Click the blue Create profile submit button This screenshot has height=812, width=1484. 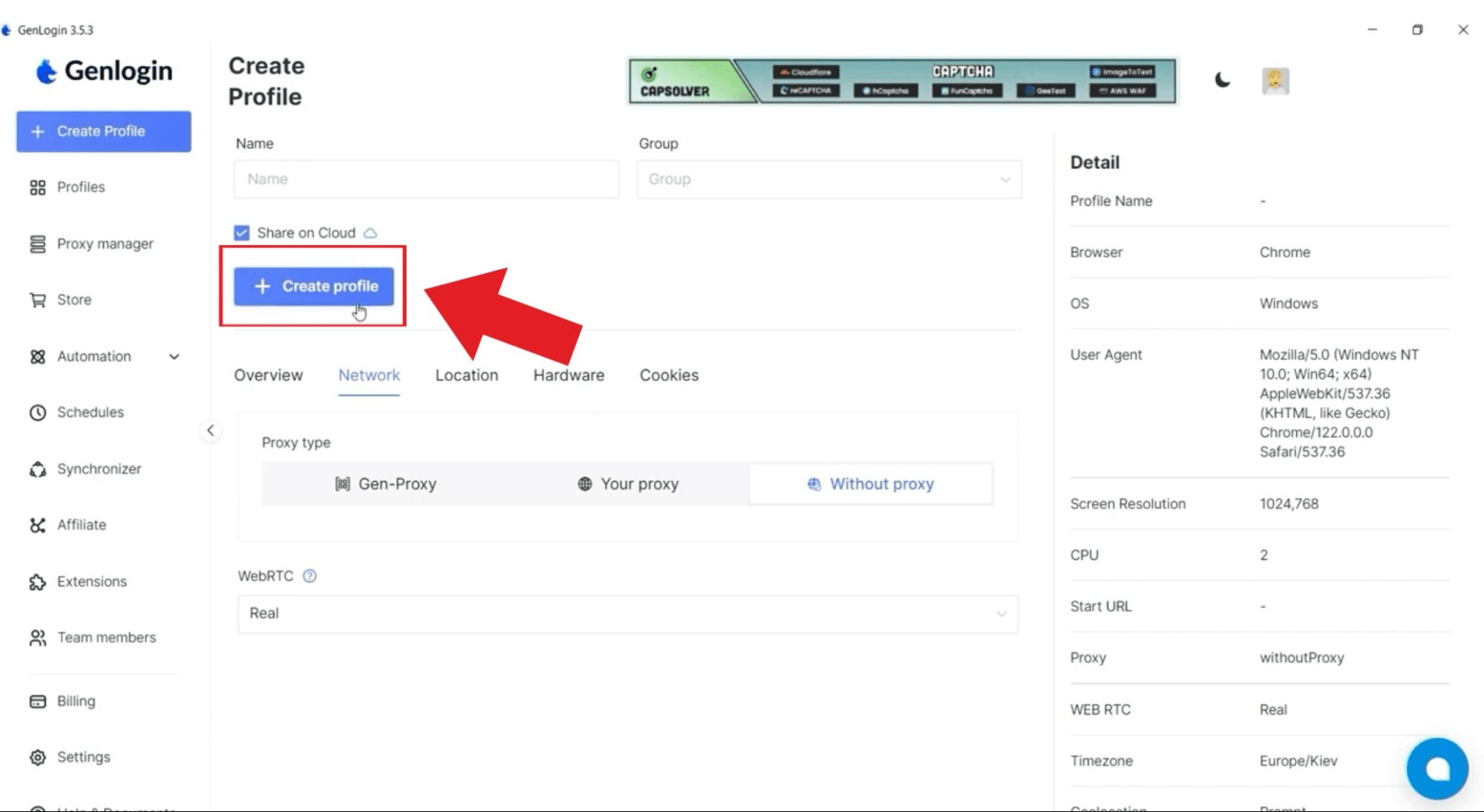(x=313, y=287)
